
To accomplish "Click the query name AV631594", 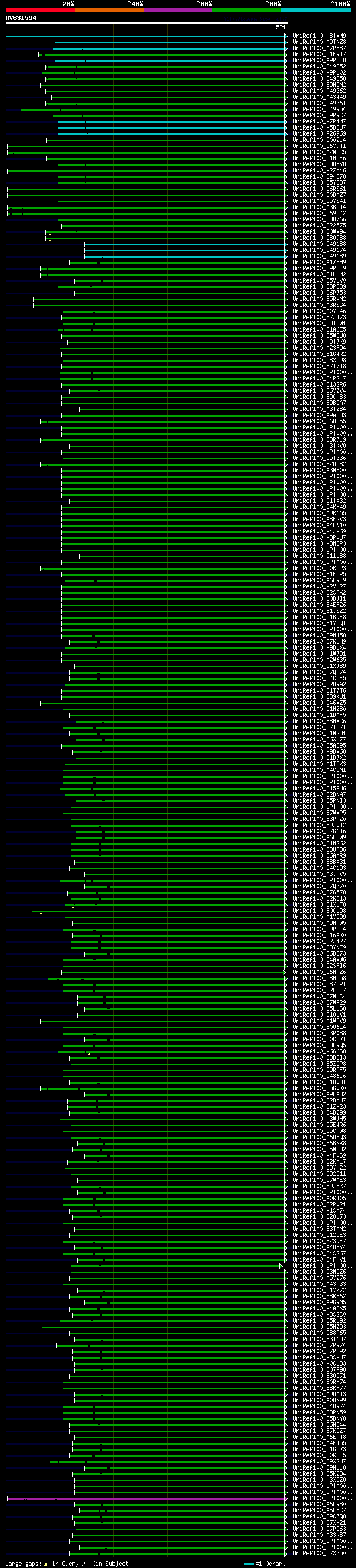I will click(21, 18).
